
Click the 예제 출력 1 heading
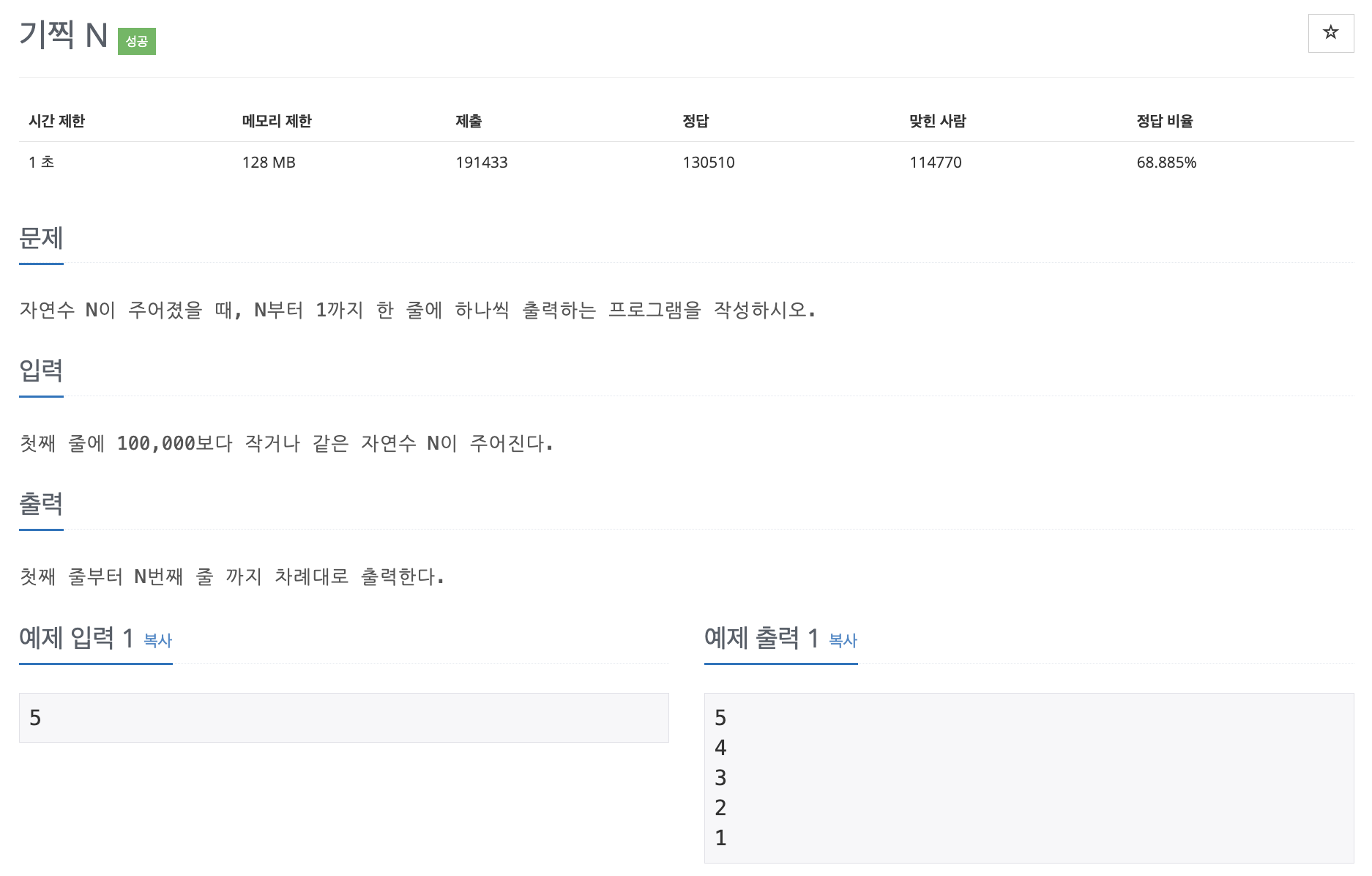(x=761, y=638)
